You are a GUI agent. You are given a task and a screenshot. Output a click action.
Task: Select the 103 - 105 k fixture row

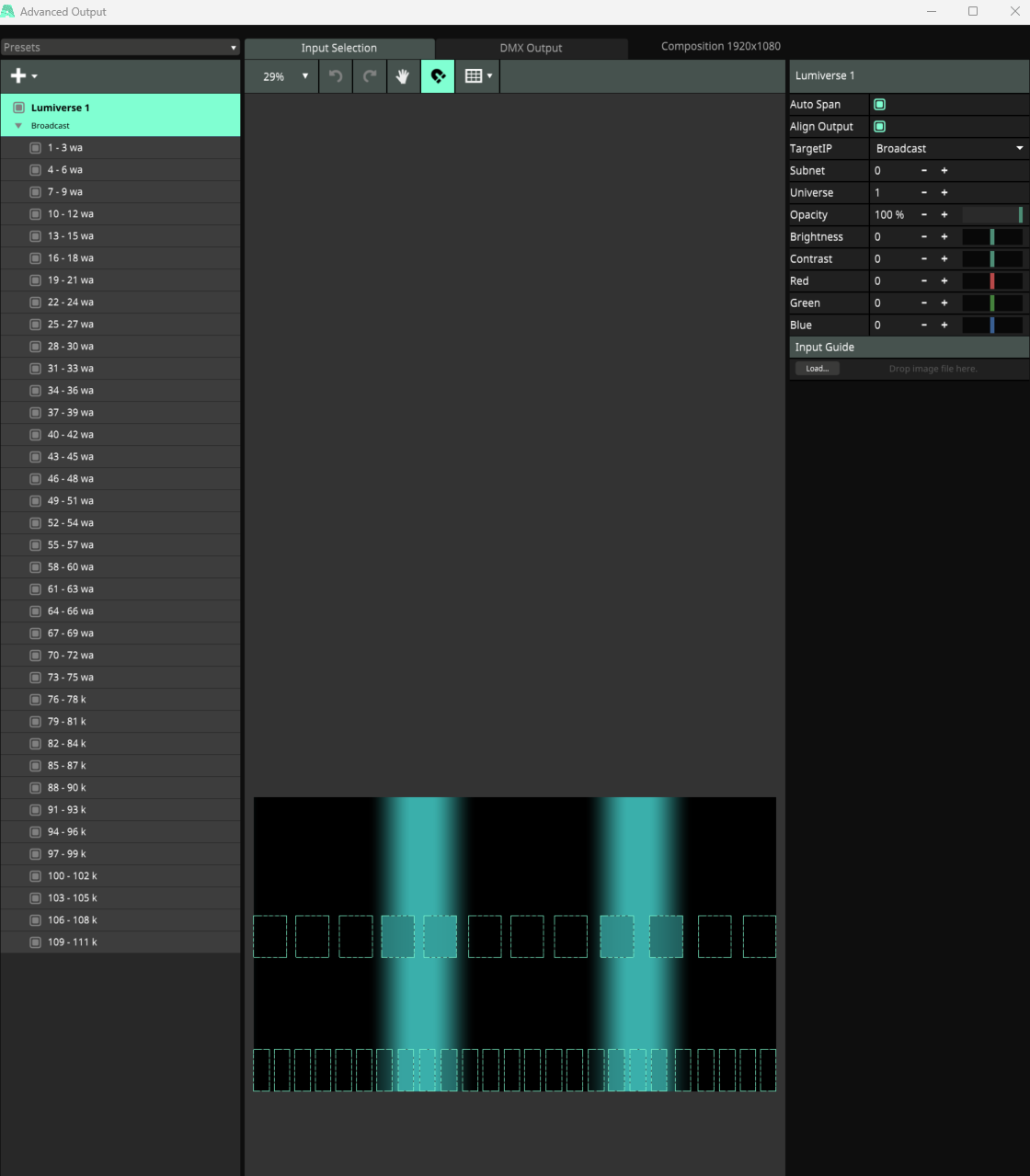click(120, 898)
